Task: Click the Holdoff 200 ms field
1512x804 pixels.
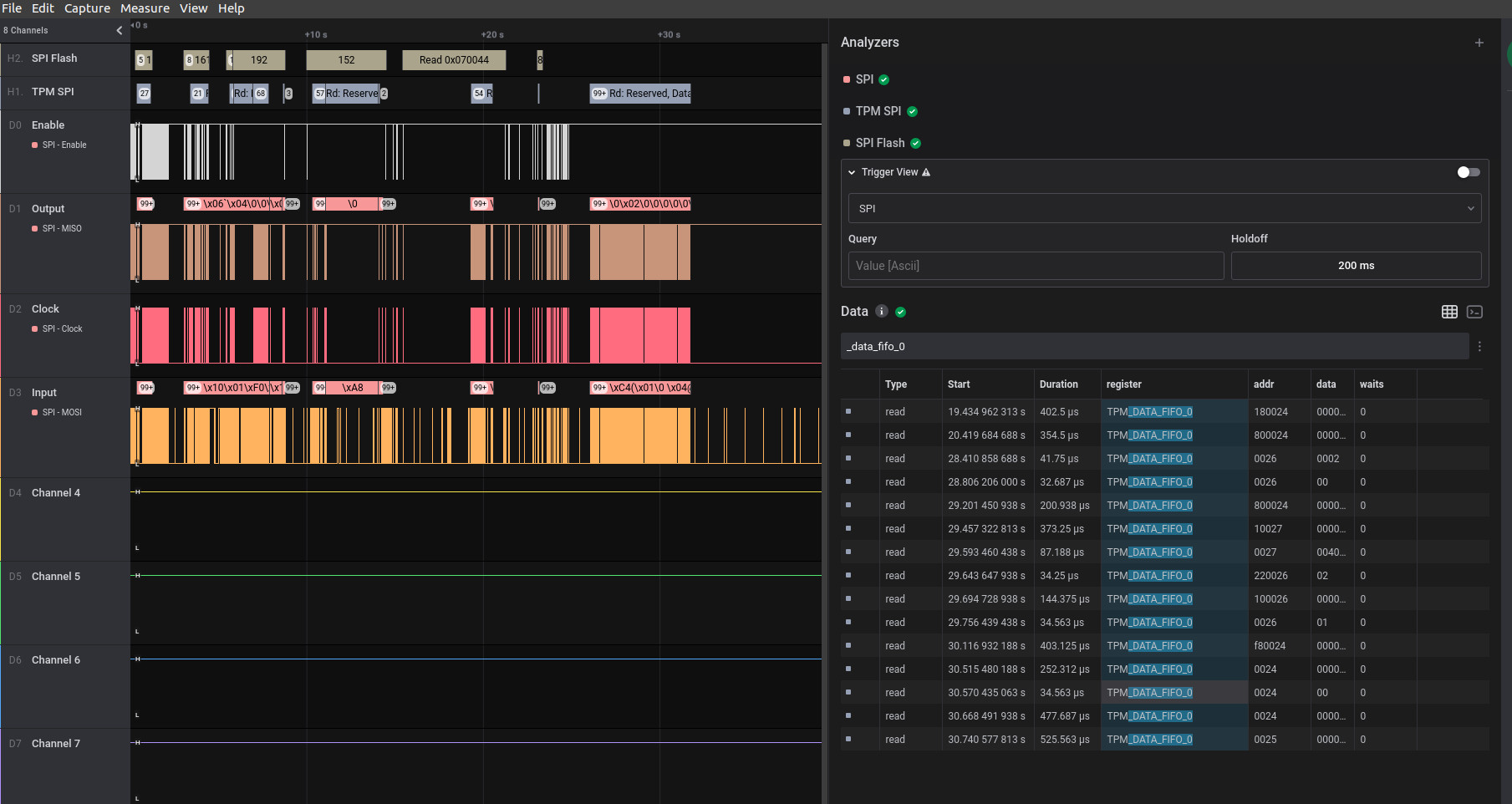Action: click(x=1355, y=266)
